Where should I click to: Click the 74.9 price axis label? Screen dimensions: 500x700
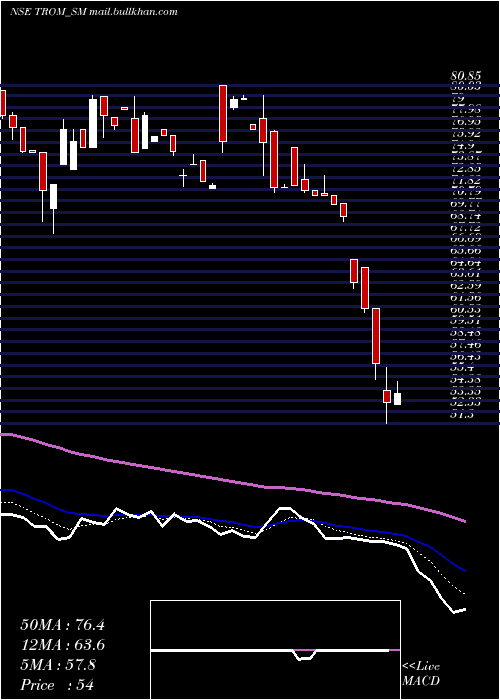point(462,145)
